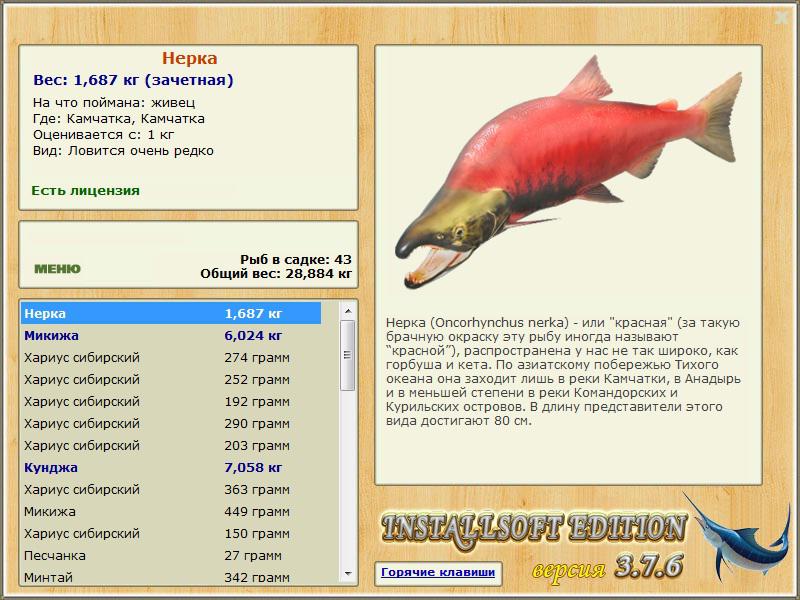800x600 pixels.
Task: Select Хариус сибирский 203 грамм row
Action: [x=171, y=445]
